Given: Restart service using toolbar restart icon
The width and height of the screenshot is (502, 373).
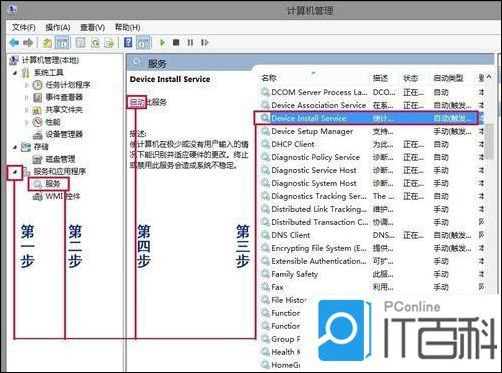Looking at the screenshot, I should (x=205, y=43).
